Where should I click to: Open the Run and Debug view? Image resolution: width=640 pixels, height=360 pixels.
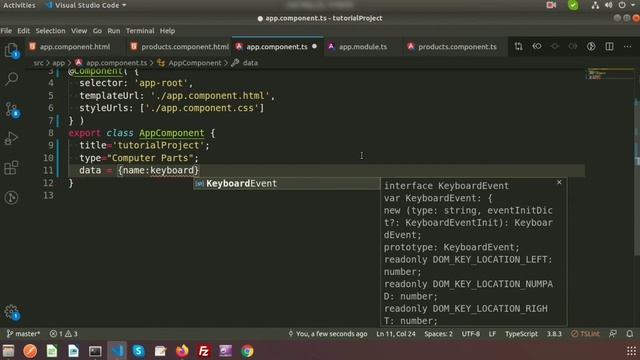click(11, 138)
